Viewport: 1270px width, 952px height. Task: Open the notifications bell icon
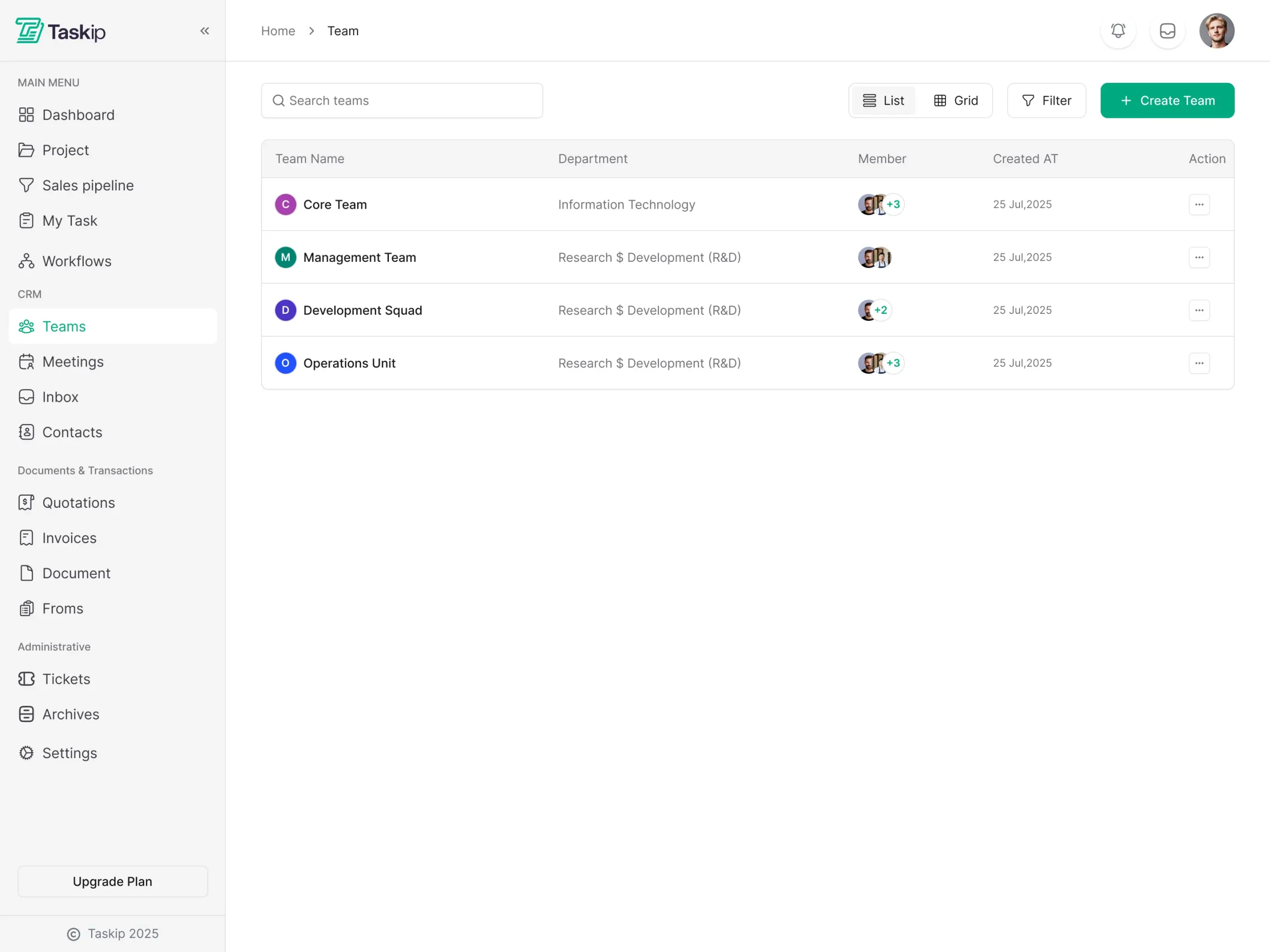point(1117,31)
